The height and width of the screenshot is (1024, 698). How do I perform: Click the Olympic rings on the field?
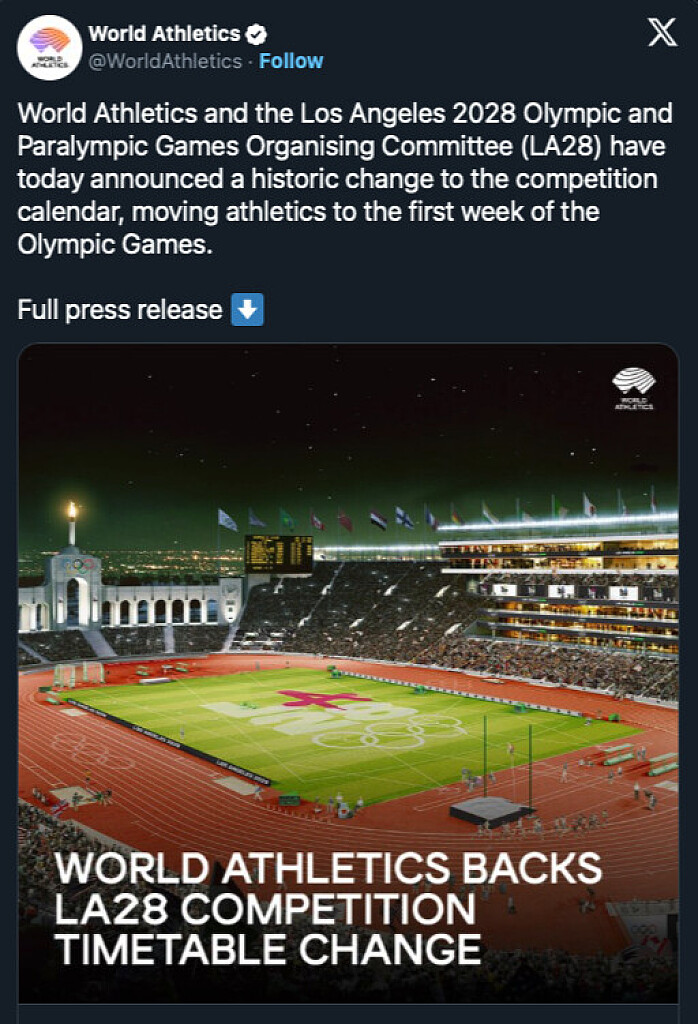tap(391, 732)
